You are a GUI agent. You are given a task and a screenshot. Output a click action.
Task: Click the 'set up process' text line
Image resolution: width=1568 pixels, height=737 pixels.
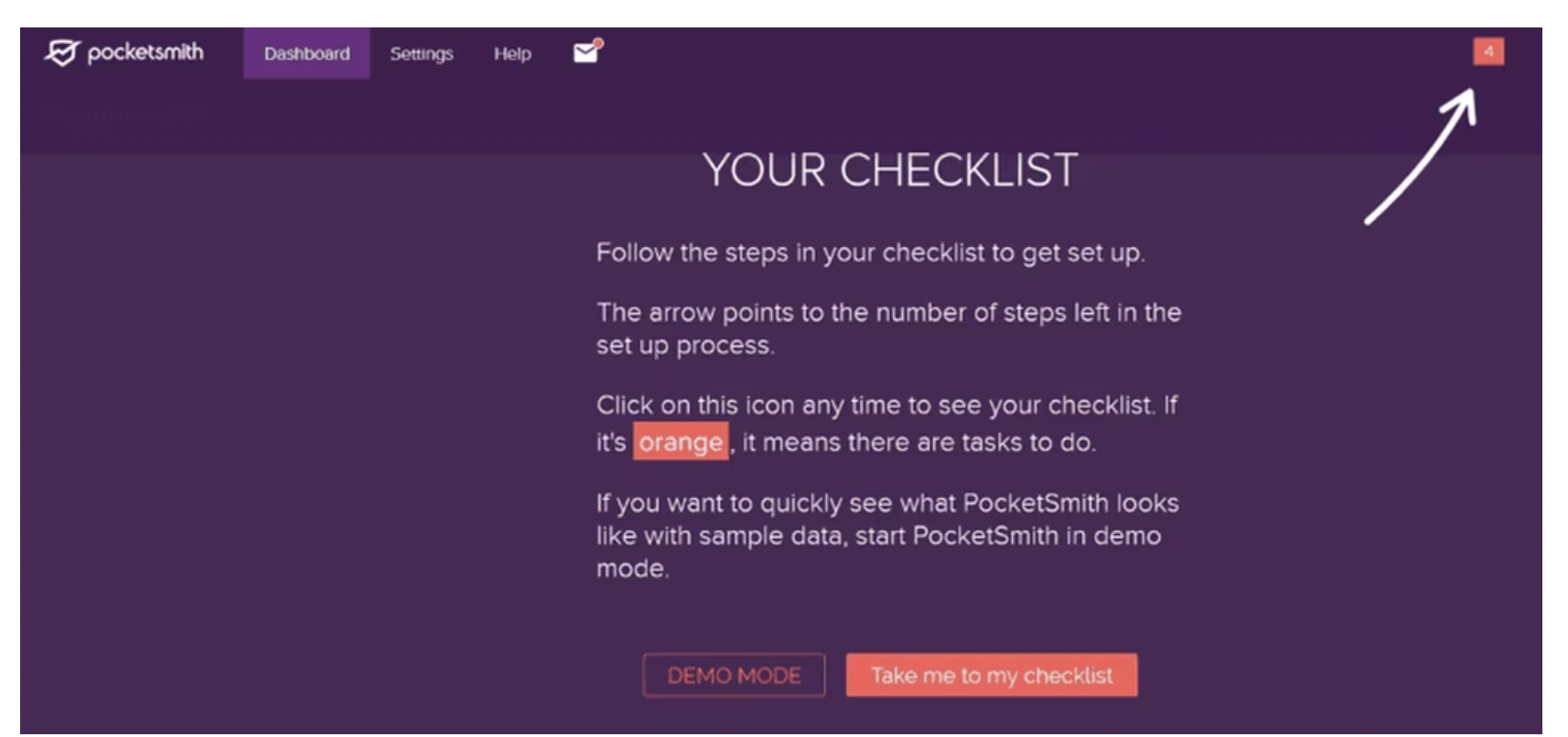point(685,346)
